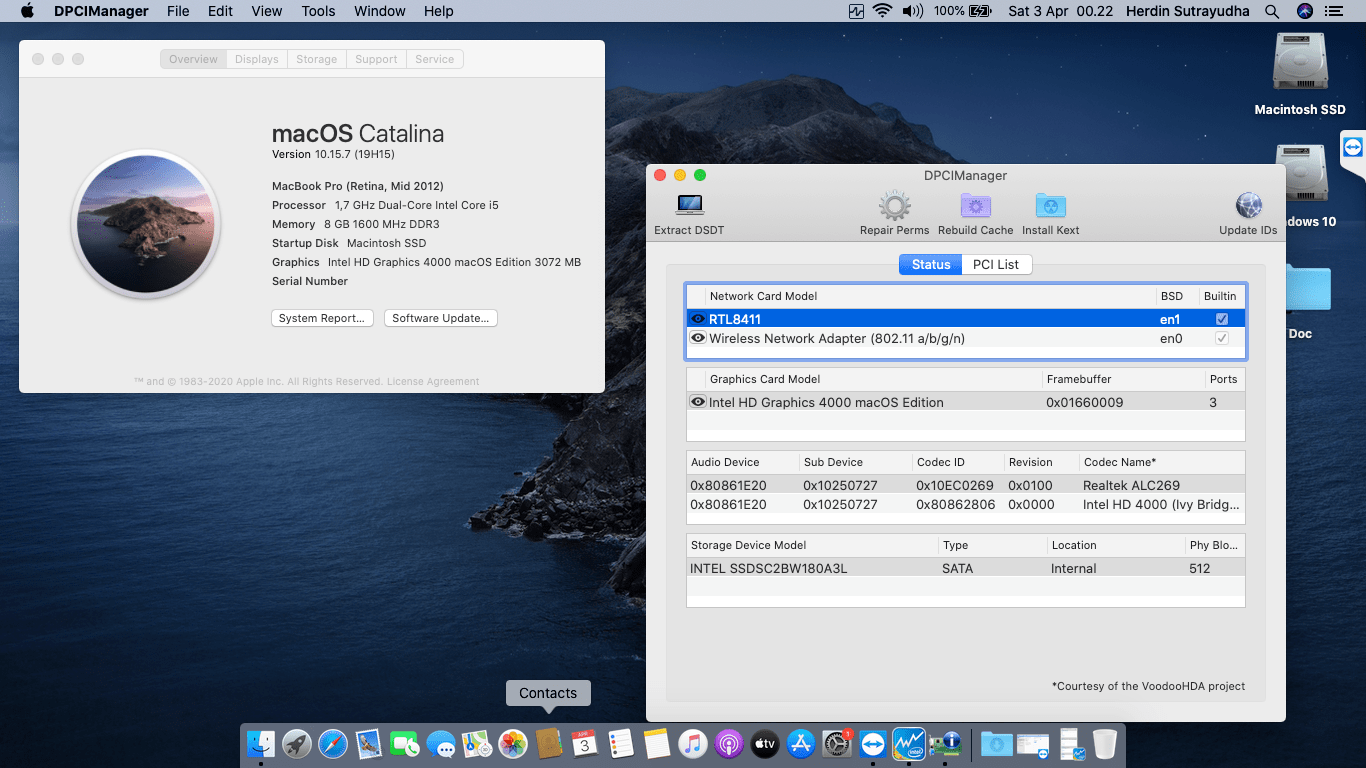This screenshot has width=1366, height=768.
Task: Switch to the PCI List tab
Action: click(x=996, y=264)
